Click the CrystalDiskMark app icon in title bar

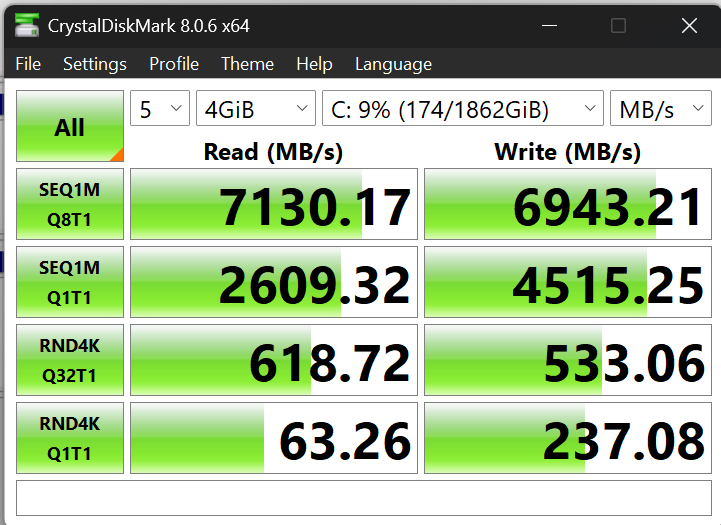(29, 25)
